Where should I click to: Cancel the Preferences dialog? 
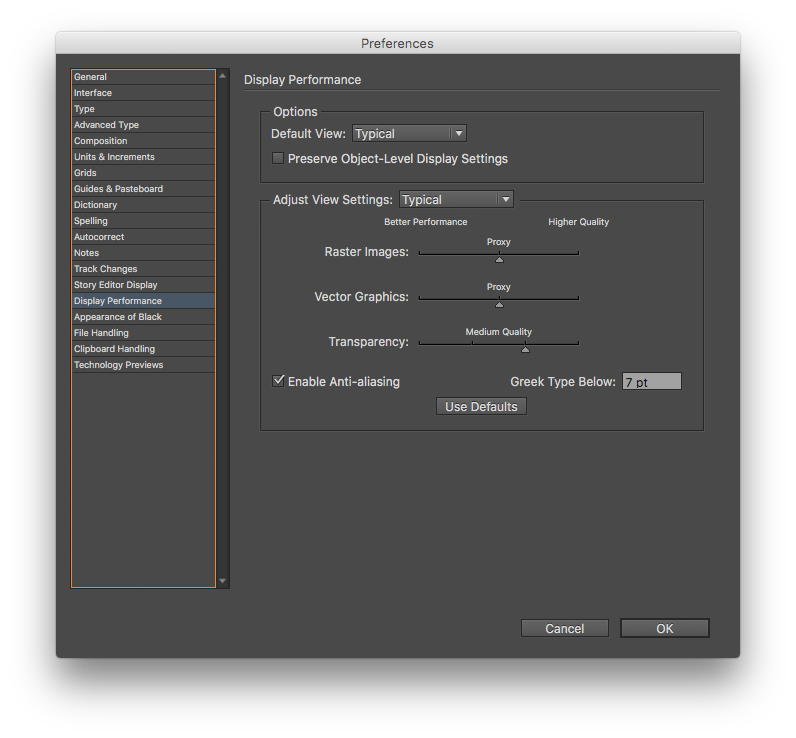pyautogui.click(x=565, y=628)
